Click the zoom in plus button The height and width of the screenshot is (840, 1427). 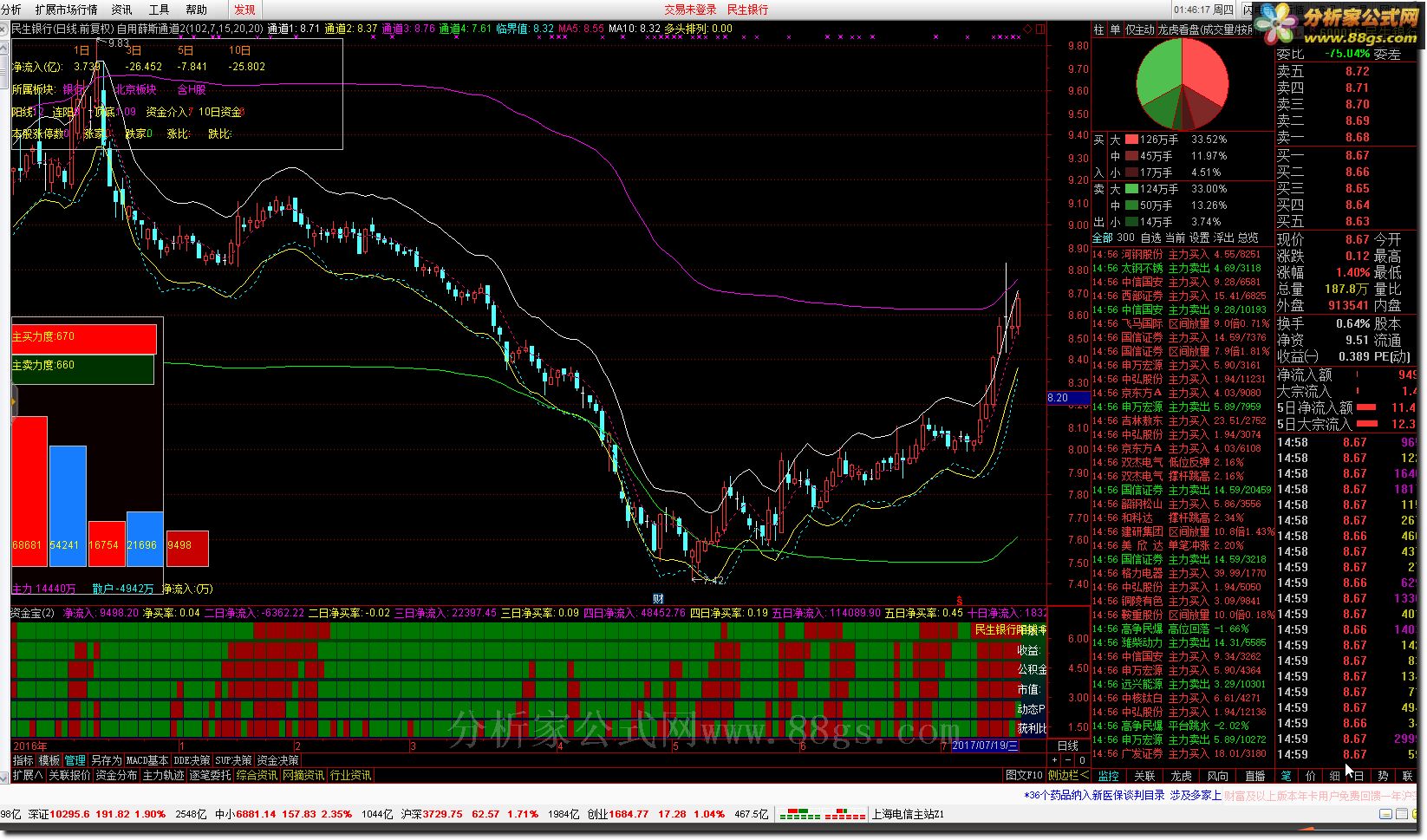tap(1054, 760)
